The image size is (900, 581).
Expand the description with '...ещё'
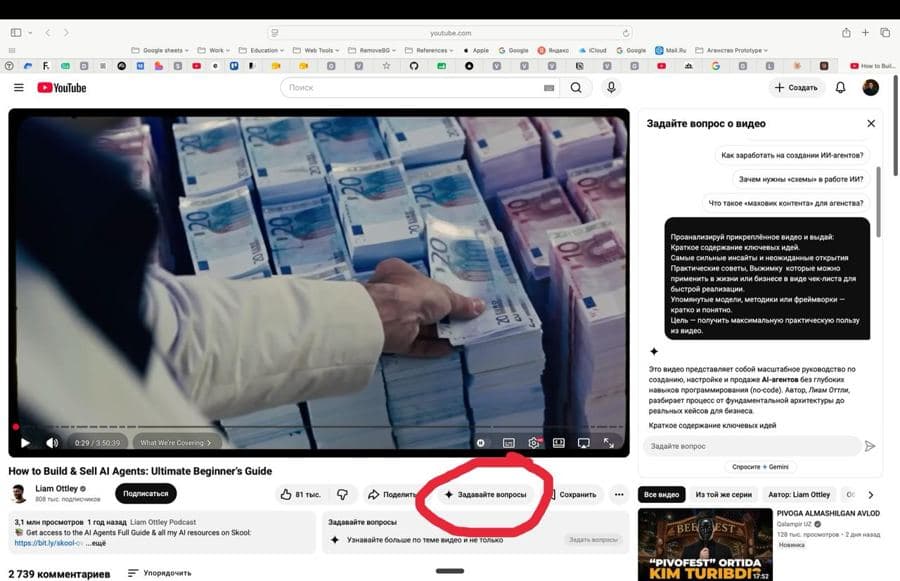tap(96, 543)
